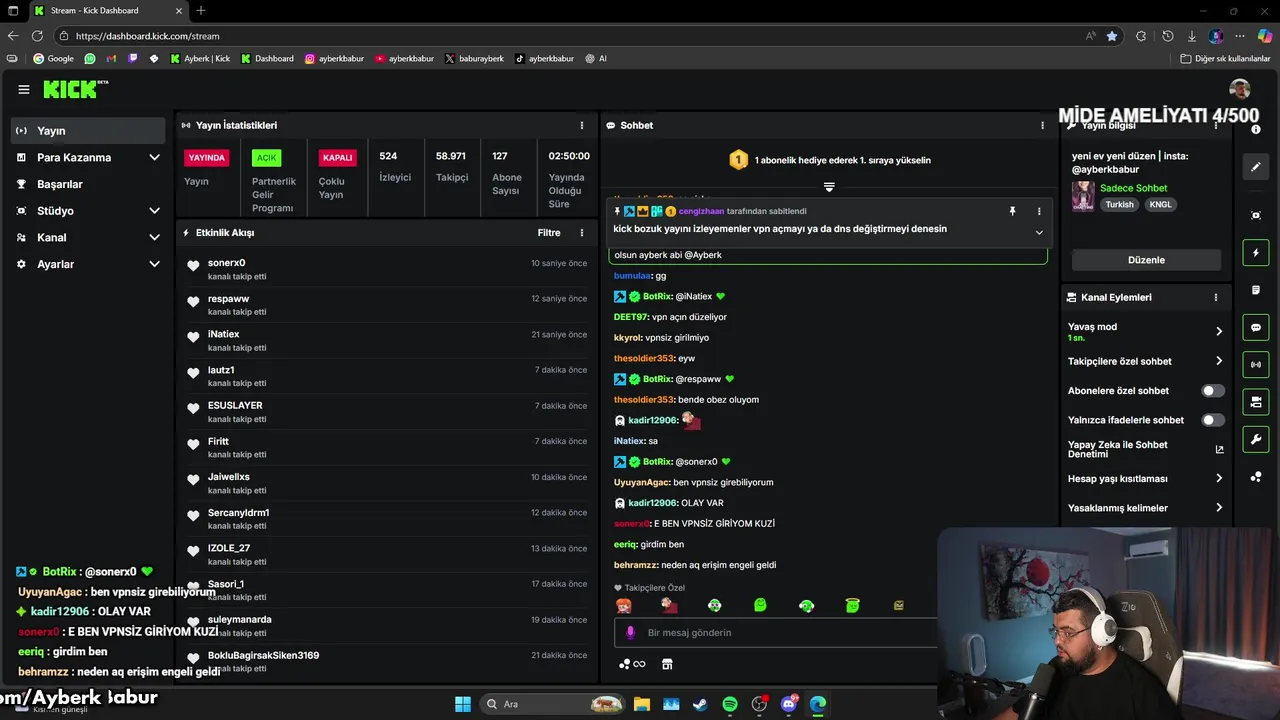Open the external link icon for Yapay Zeka Denetimi

(1219, 449)
